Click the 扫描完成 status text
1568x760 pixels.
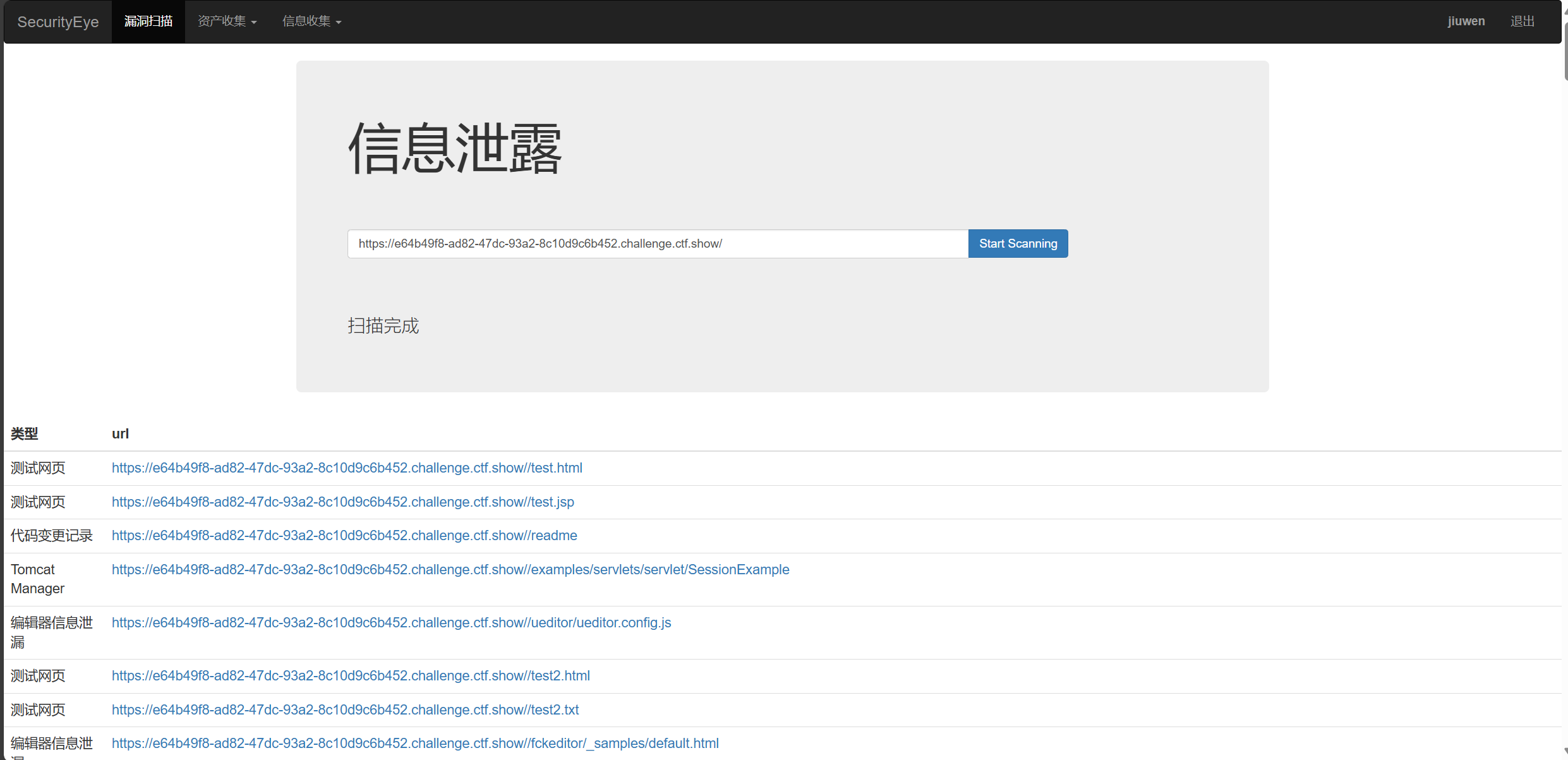383,326
